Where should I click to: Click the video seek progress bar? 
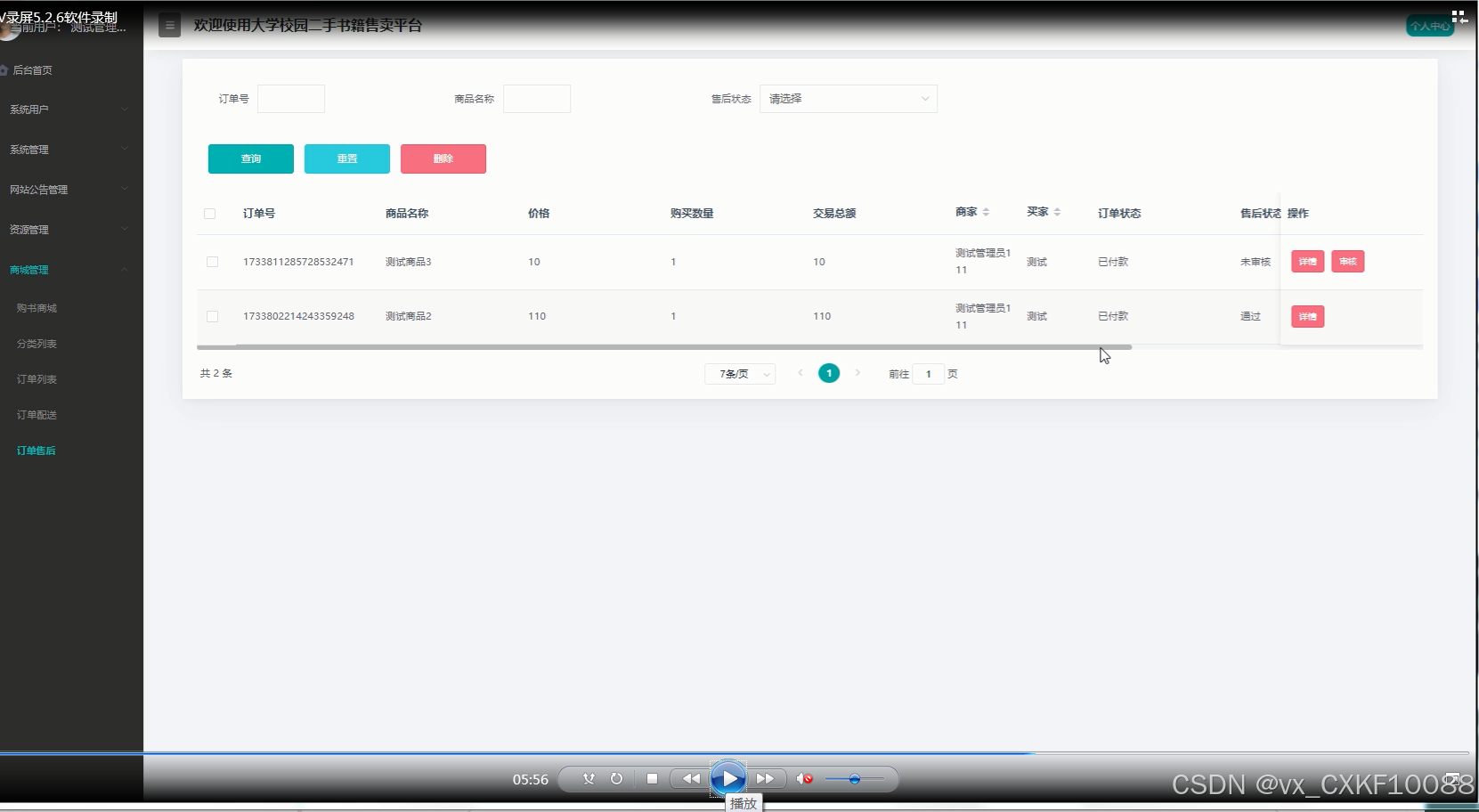click(735, 753)
